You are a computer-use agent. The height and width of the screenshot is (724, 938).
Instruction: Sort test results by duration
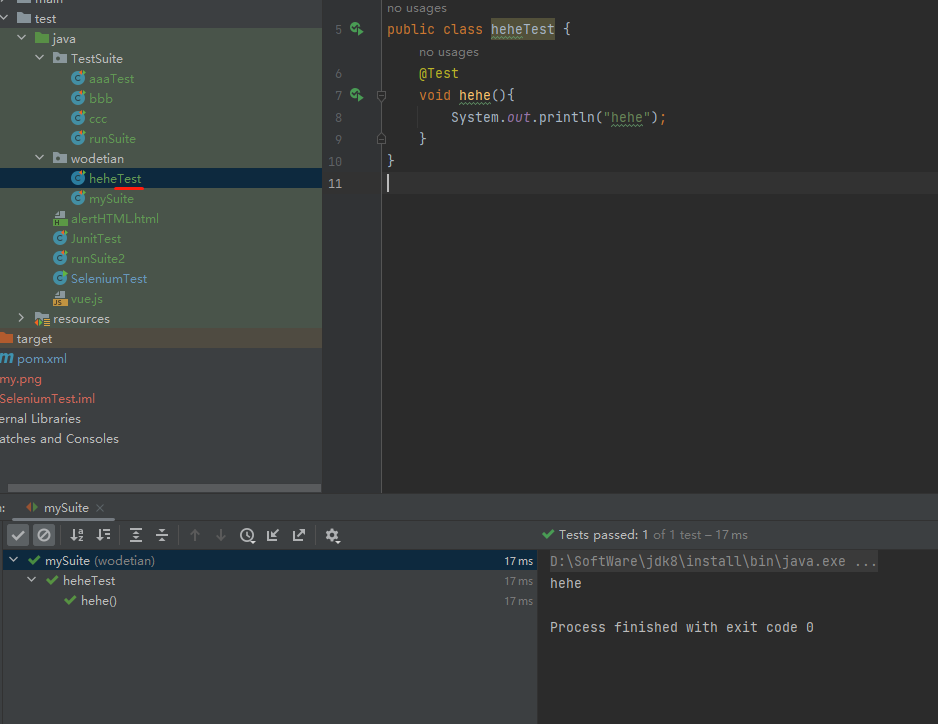(104, 535)
